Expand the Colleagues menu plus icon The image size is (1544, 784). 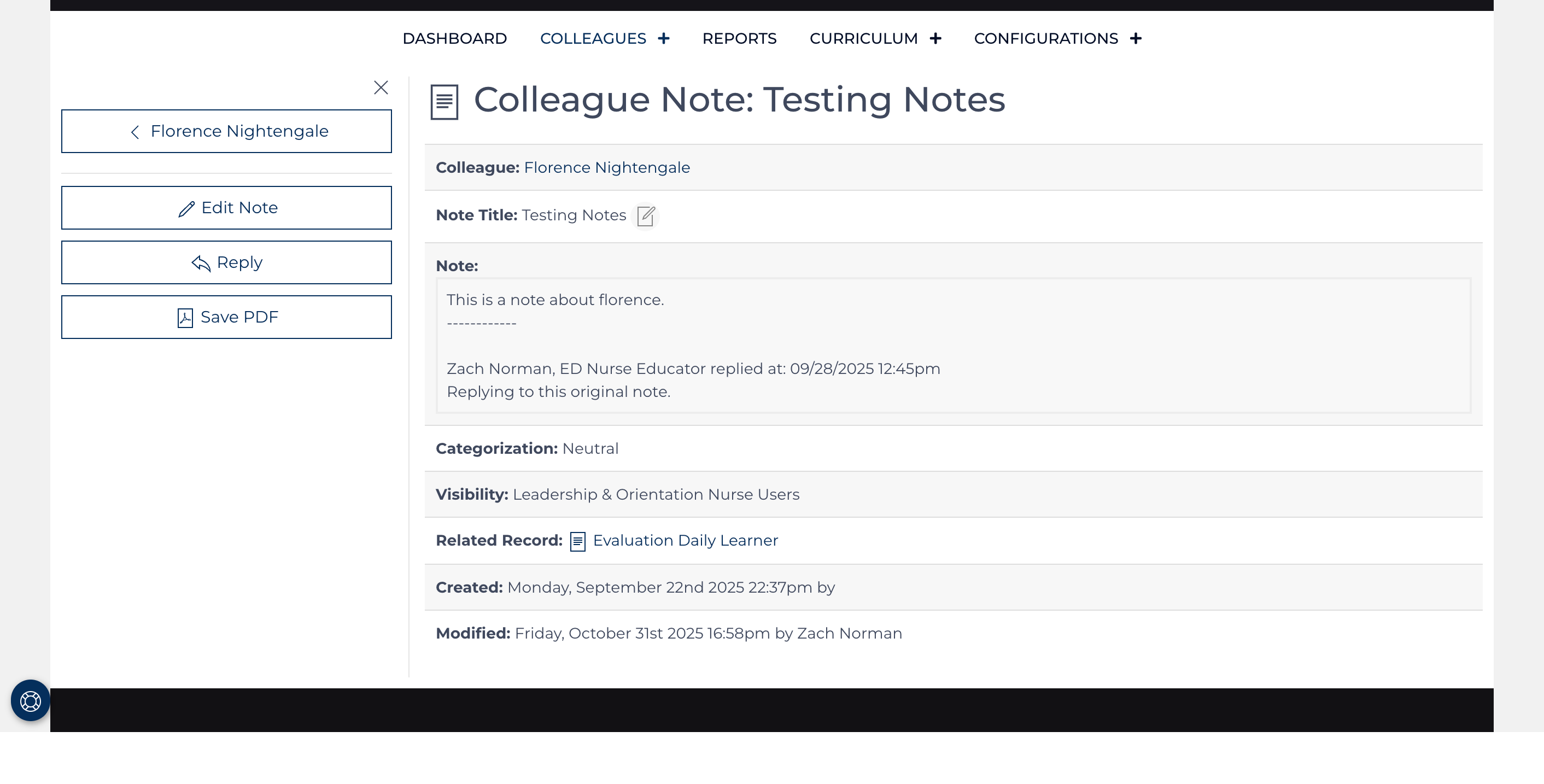(x=664, y=38)
